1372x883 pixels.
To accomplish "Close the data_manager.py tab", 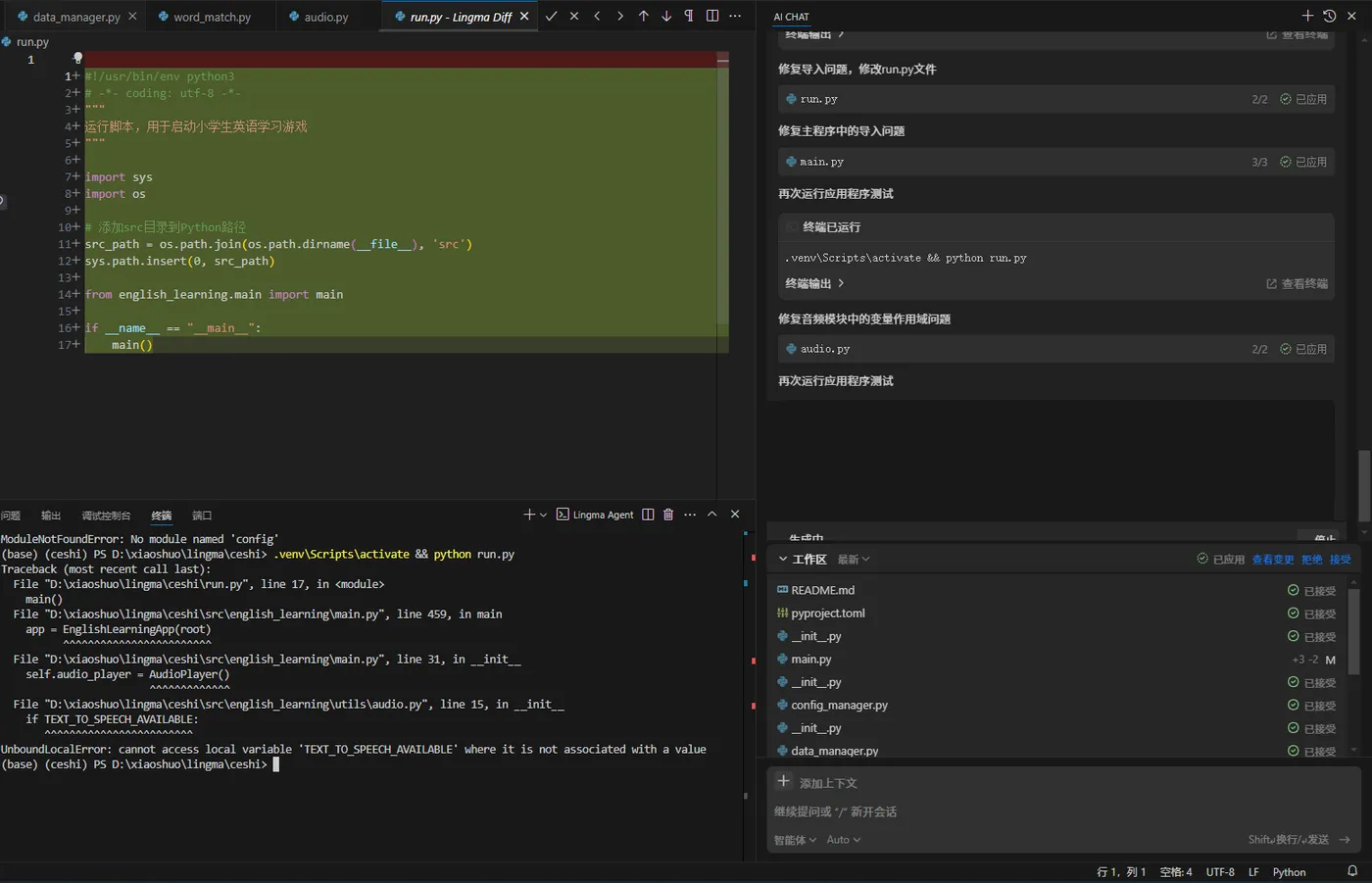I will [x=132, y=17].
